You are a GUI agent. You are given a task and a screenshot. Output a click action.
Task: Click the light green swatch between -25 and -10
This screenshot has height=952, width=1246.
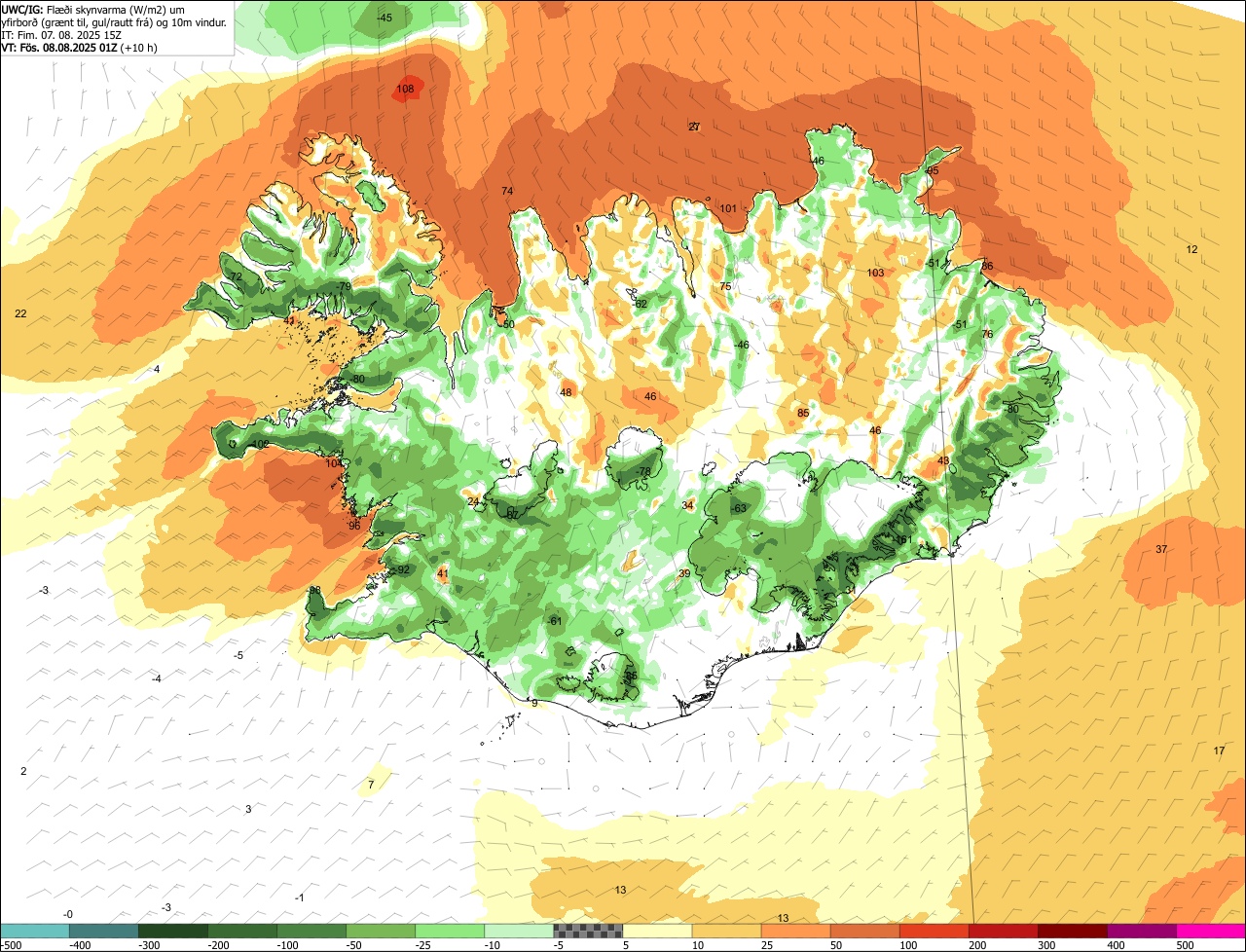click(450, 931)
